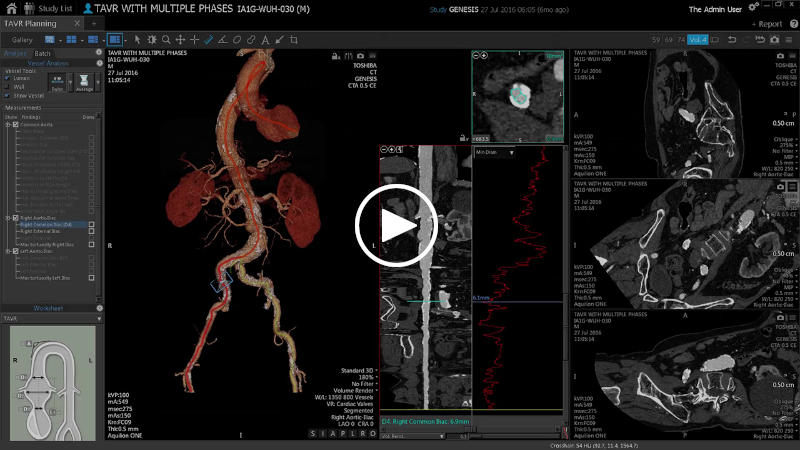Close the TAVR Planning tab
The width and height of the screenshot is (800, 450).
tap(77, 23)
